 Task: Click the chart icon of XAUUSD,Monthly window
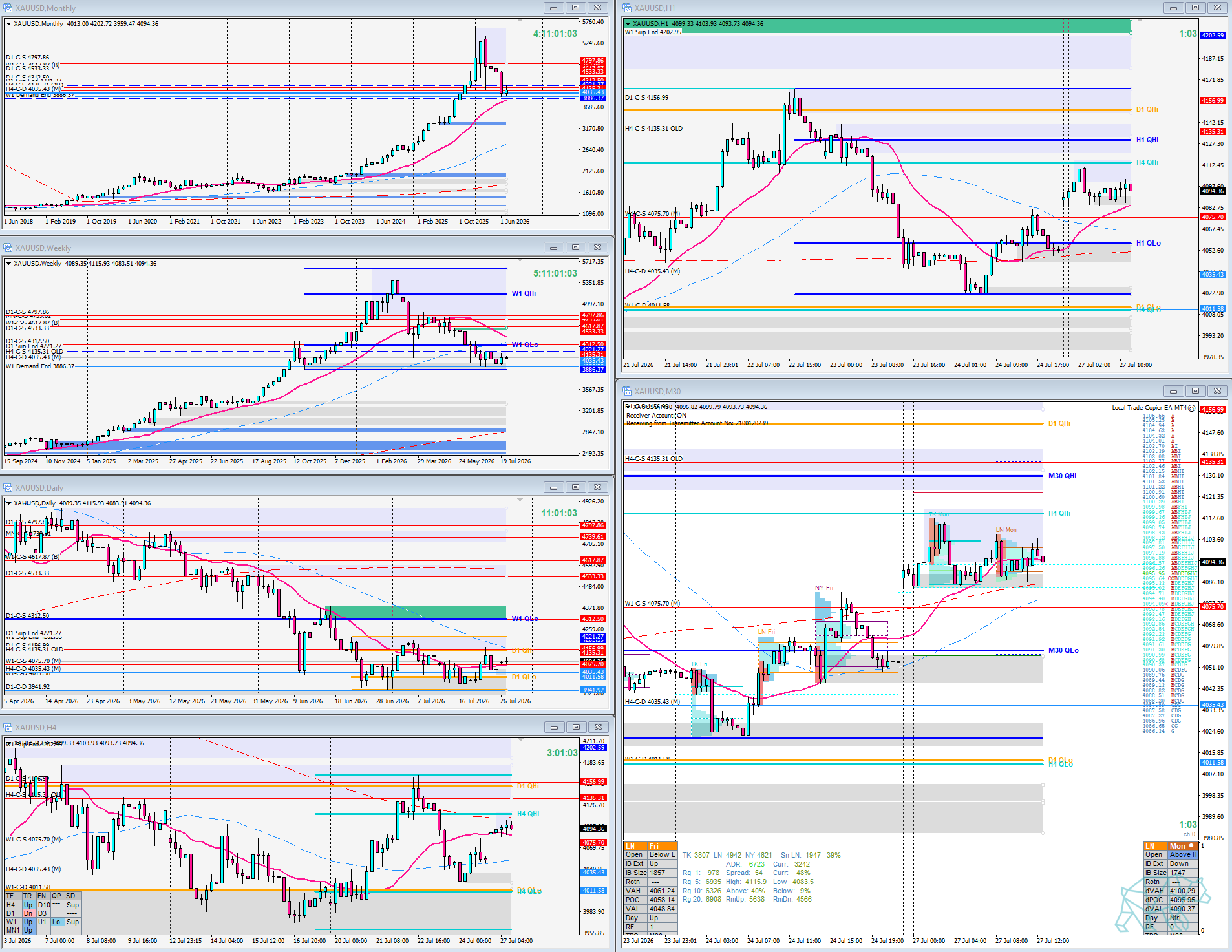click(x=8, y=8)
